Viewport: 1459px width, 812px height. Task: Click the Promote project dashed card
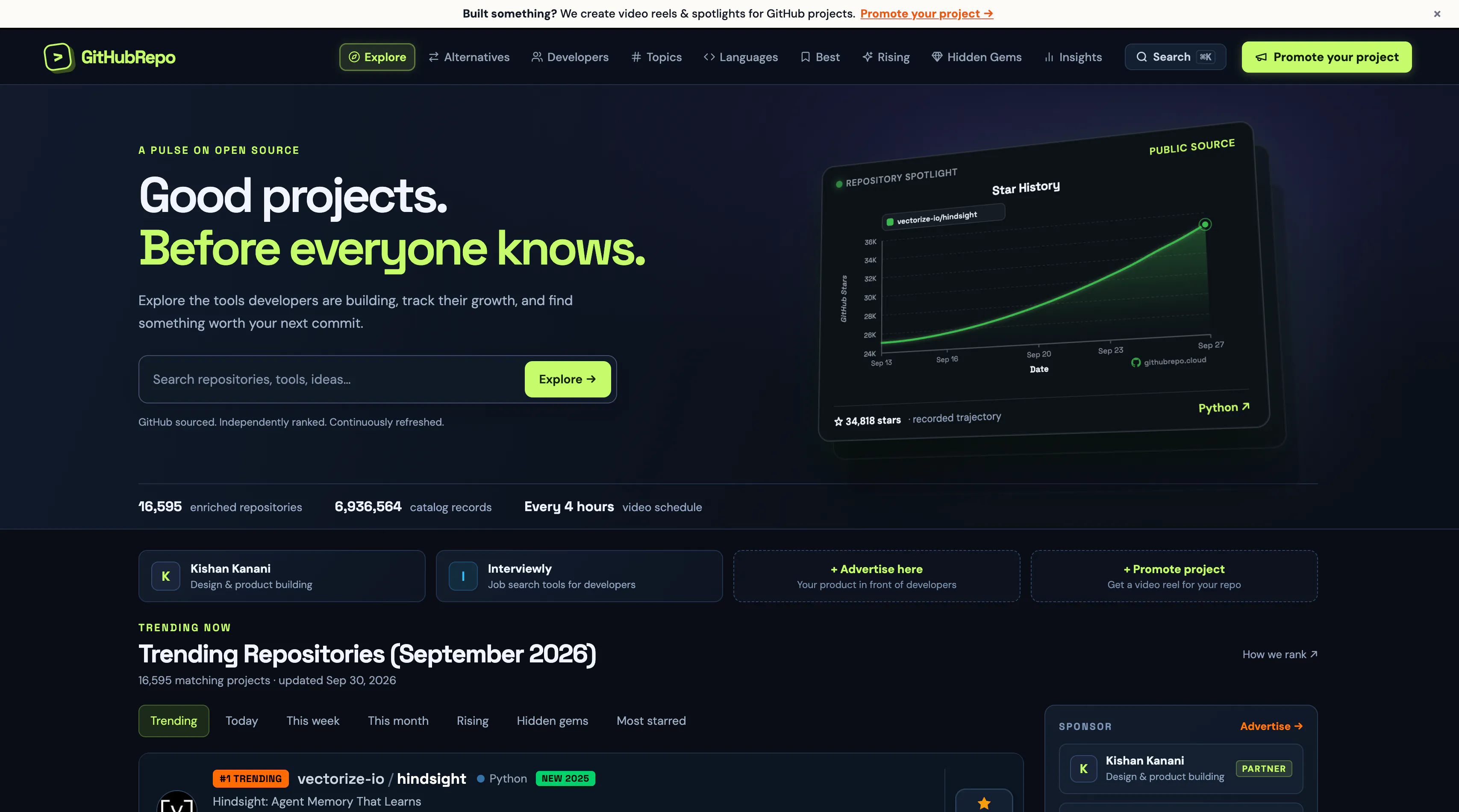coord(1174,576)
